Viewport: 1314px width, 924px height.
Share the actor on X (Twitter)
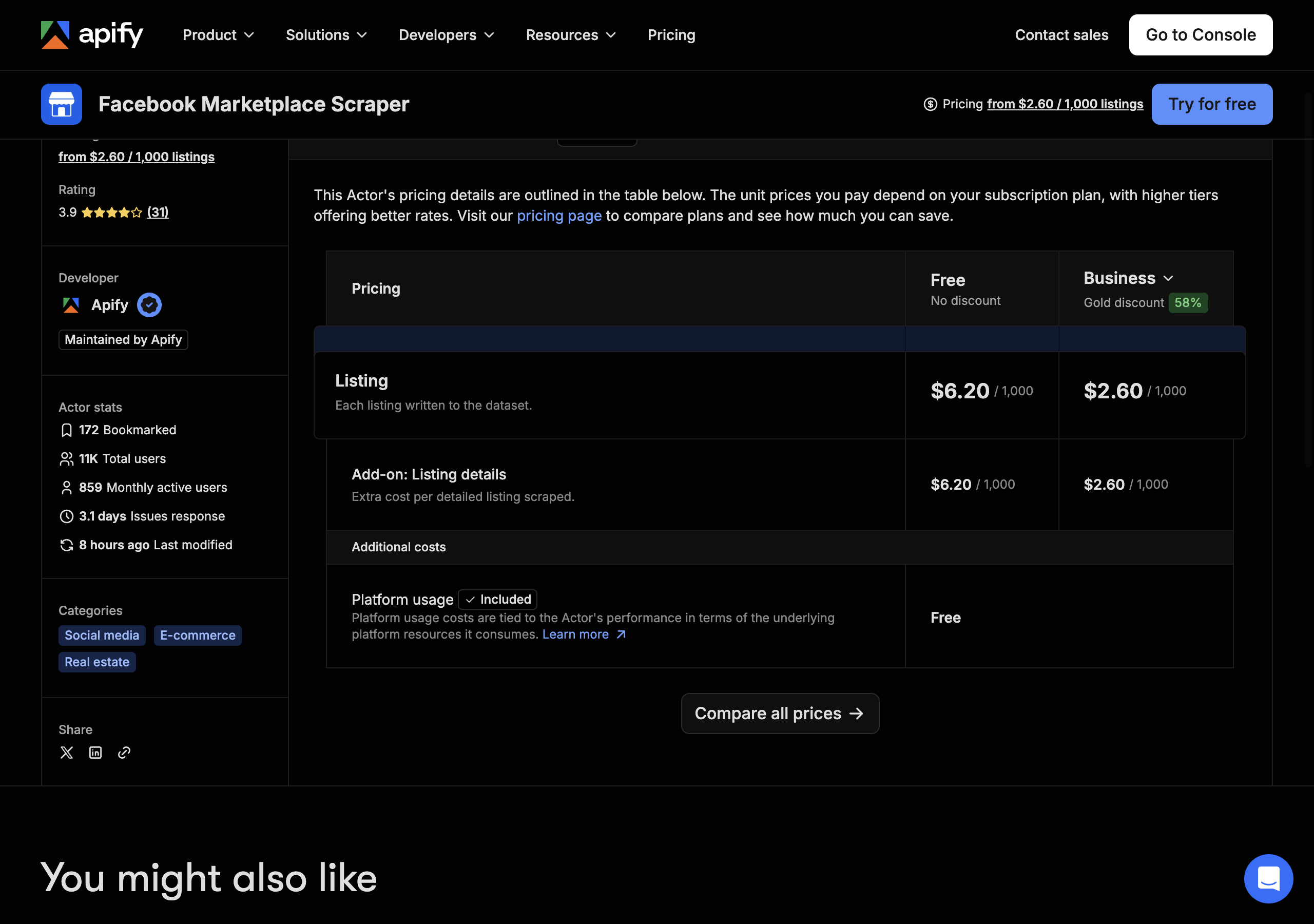(66, 752)
